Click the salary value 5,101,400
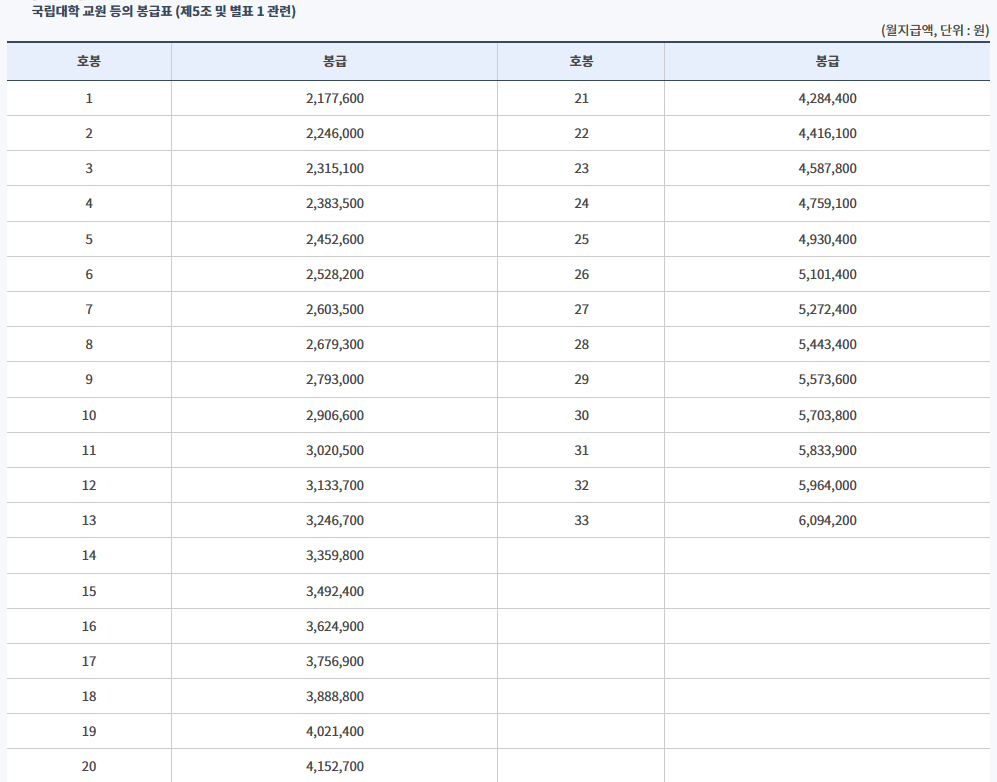 coord(827,274)
